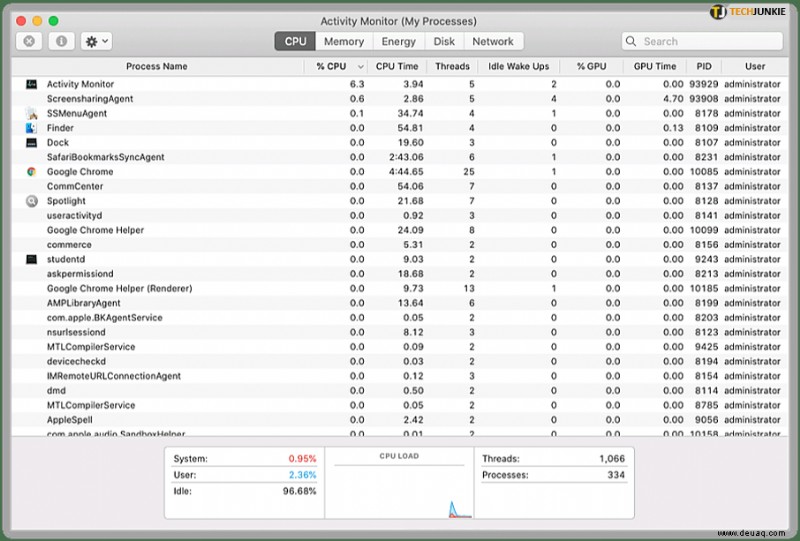Sort by PID column header
800x541 pixels.
(704, 66)
